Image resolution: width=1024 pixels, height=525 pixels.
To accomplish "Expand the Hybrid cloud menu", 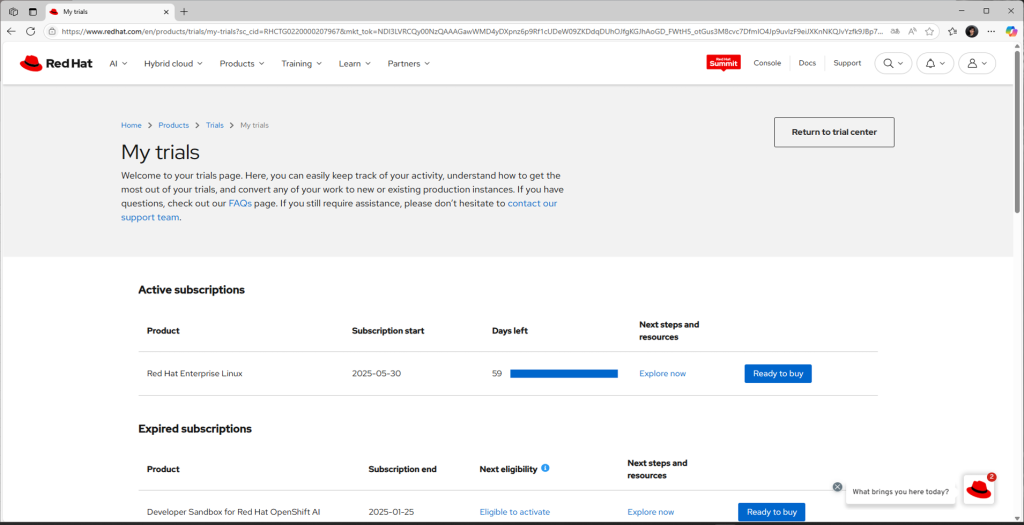I will pos(173,63).
